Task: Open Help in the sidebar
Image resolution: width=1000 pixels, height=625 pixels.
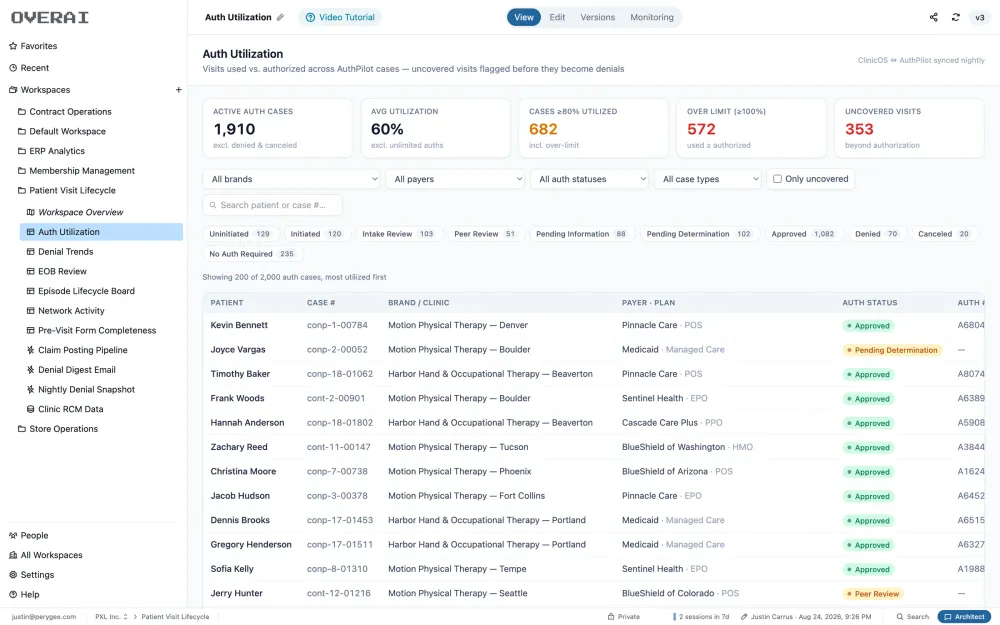Action: [x=24, y=594]
